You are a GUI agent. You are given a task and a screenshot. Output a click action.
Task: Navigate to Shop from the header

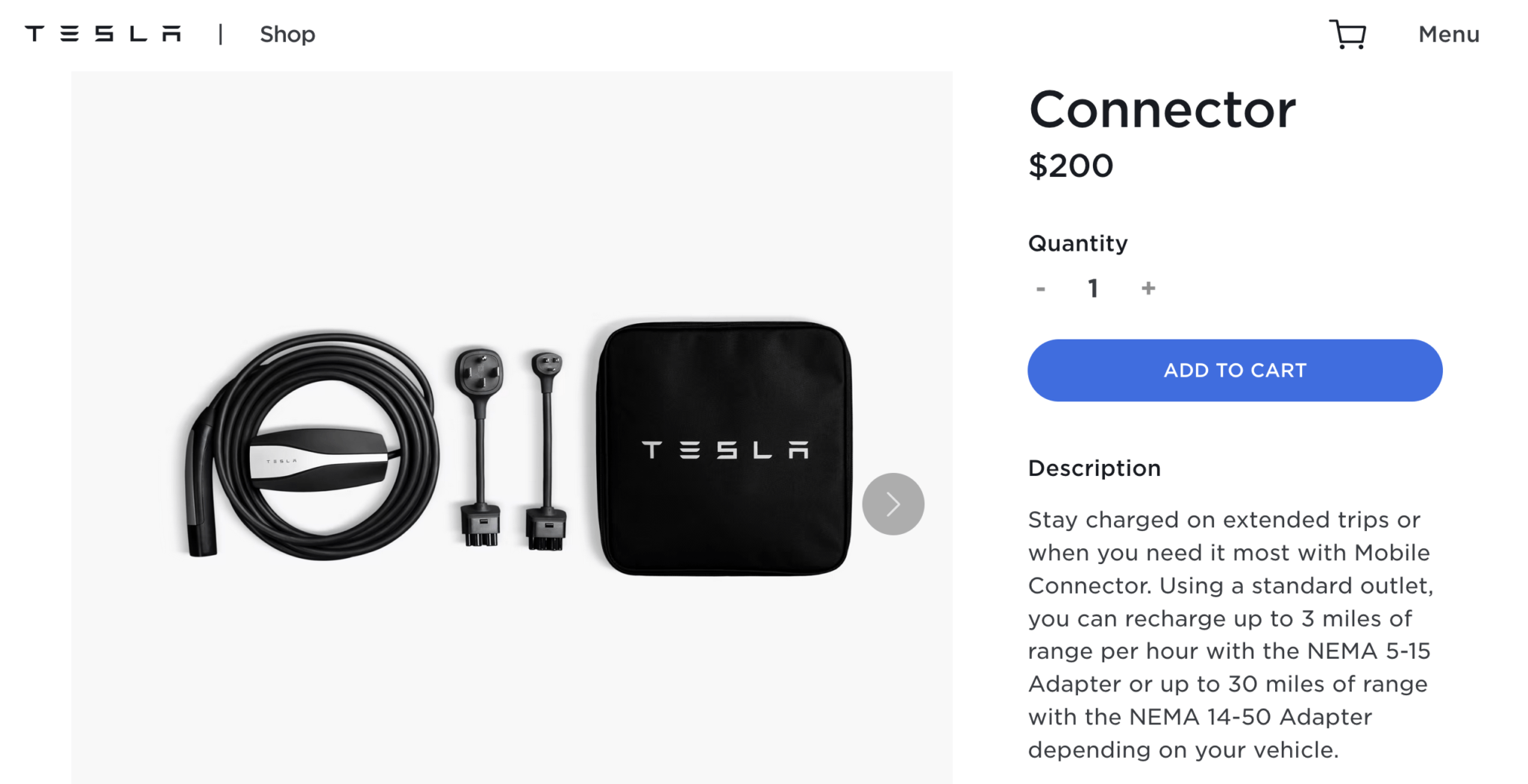287,34
